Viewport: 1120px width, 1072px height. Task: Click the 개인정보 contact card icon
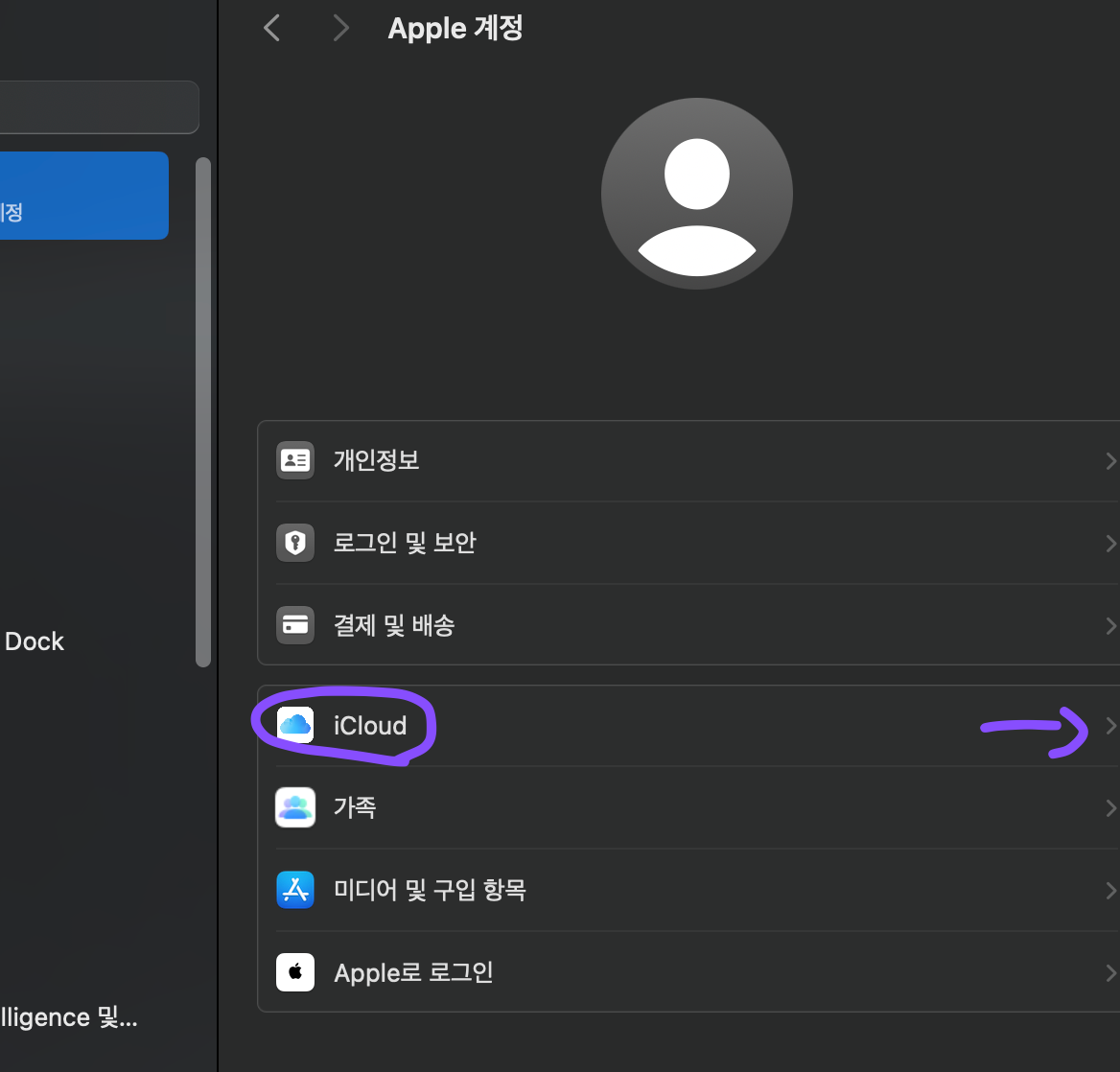click(295, 460)
